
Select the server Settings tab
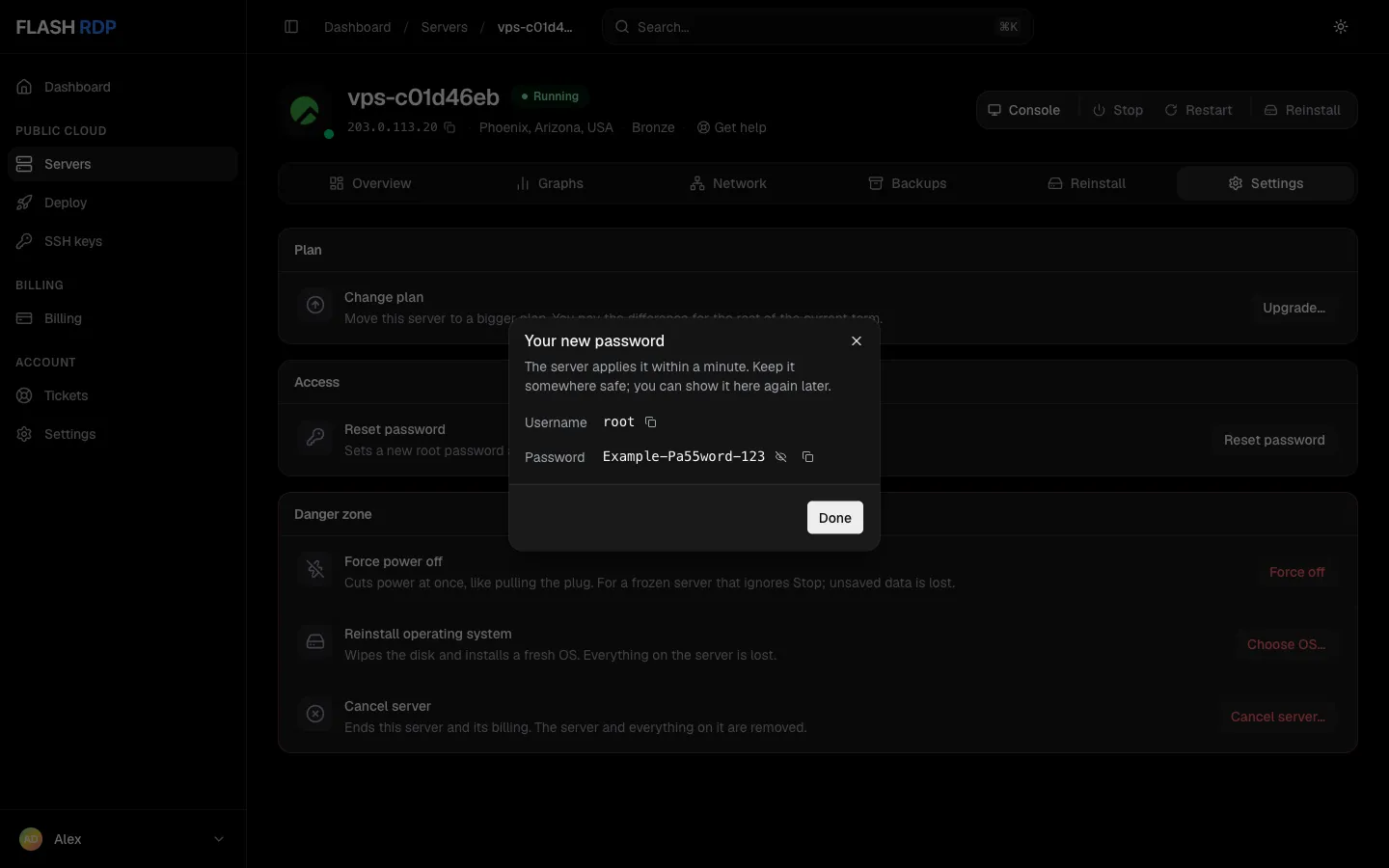click(1266, 183)
